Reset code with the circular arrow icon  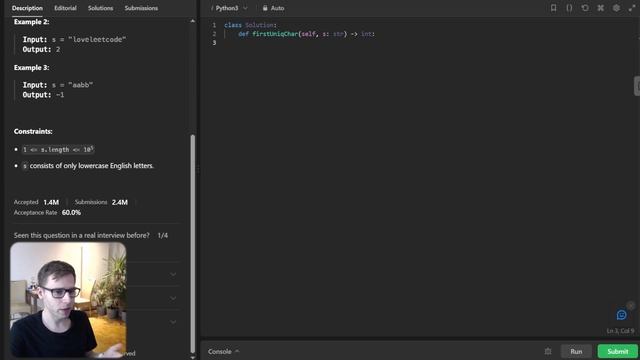coord(585,8)
